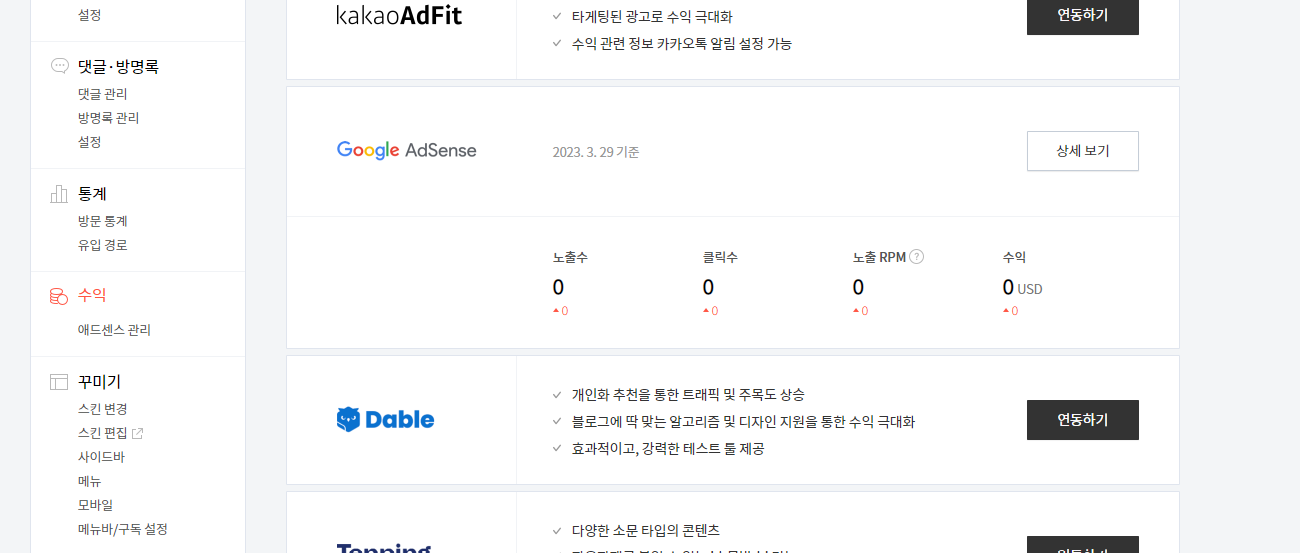Open 유입 경로 menu item
The image size is (1300, 553).
pyautogui.click(x=102, y=245)
